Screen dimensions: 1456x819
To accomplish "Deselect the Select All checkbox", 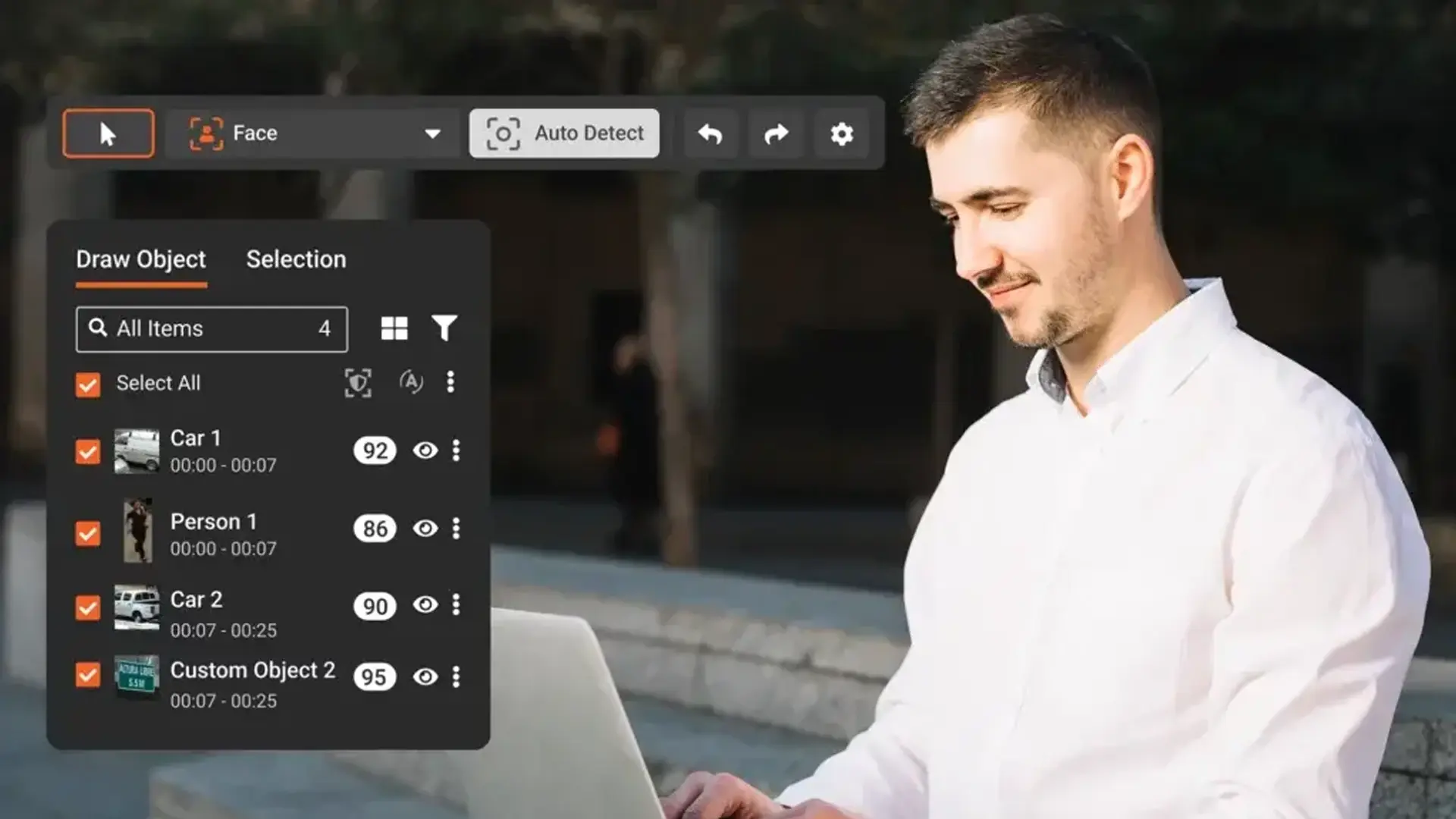I will 88,383.
